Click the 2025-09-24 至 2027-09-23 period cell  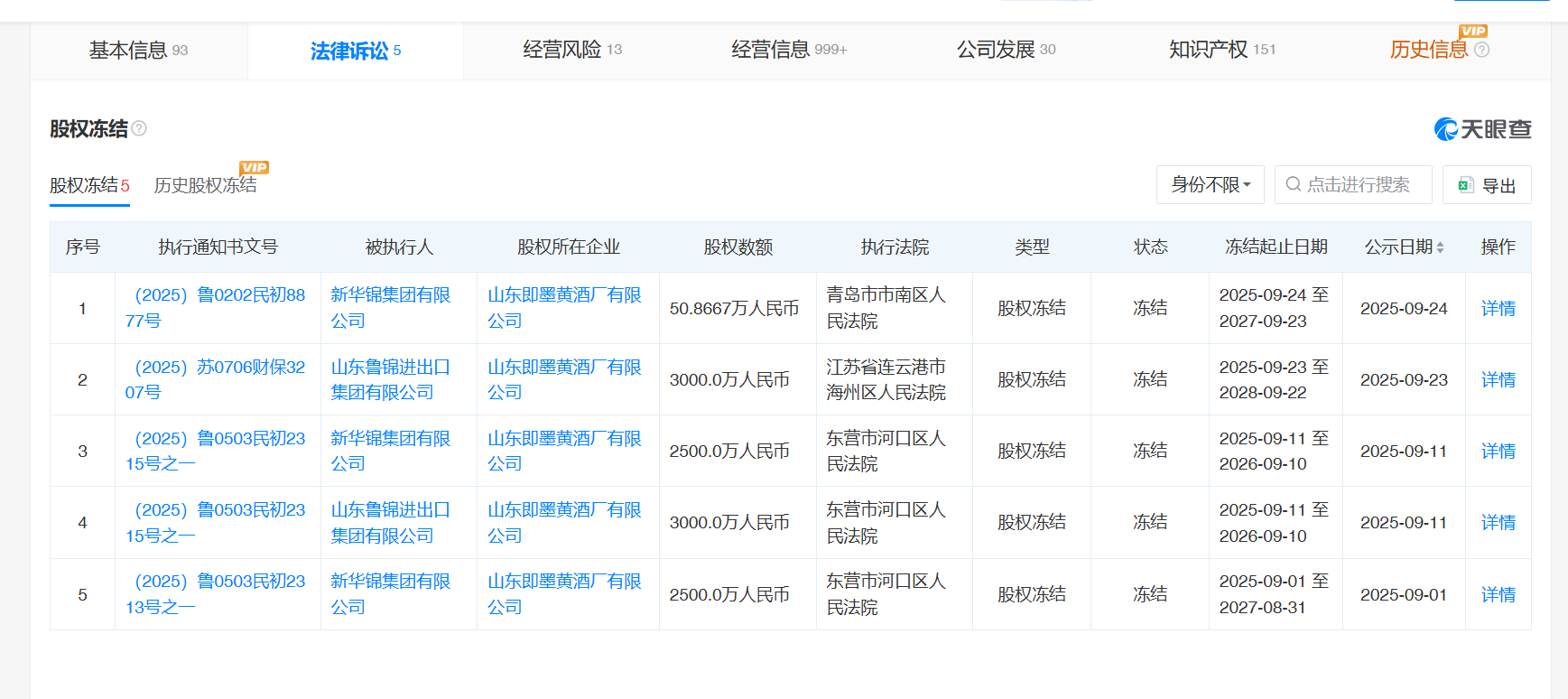[x=1275, y=308]
